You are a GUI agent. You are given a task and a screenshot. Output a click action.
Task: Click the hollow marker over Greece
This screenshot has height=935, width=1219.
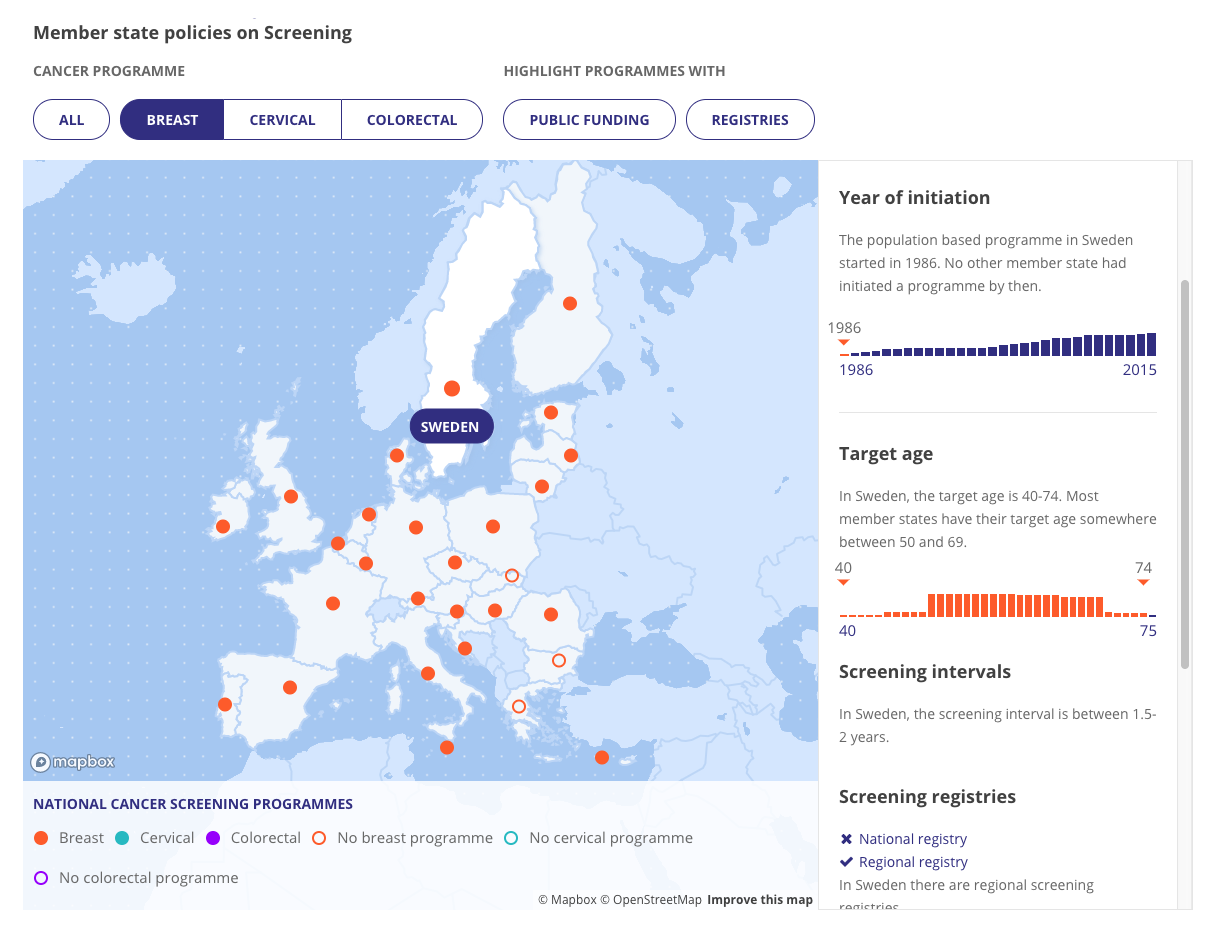click(518, 707)
